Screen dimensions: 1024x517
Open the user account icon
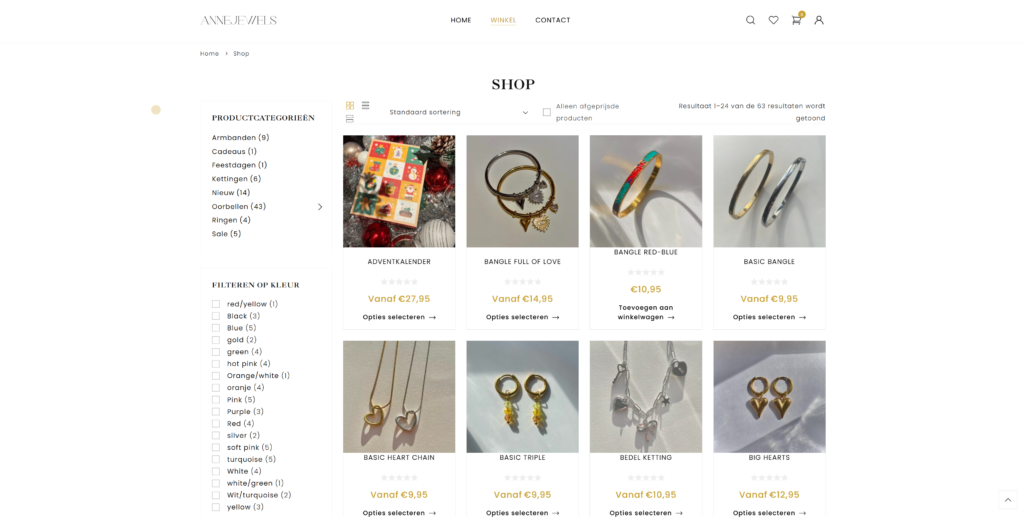(x=819, y=20)
